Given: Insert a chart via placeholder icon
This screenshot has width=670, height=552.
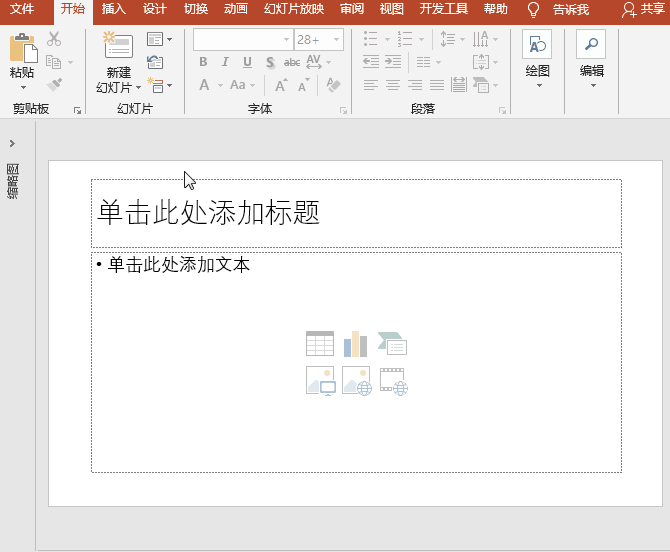Looking at the screenshot, I should coord(356,344).
